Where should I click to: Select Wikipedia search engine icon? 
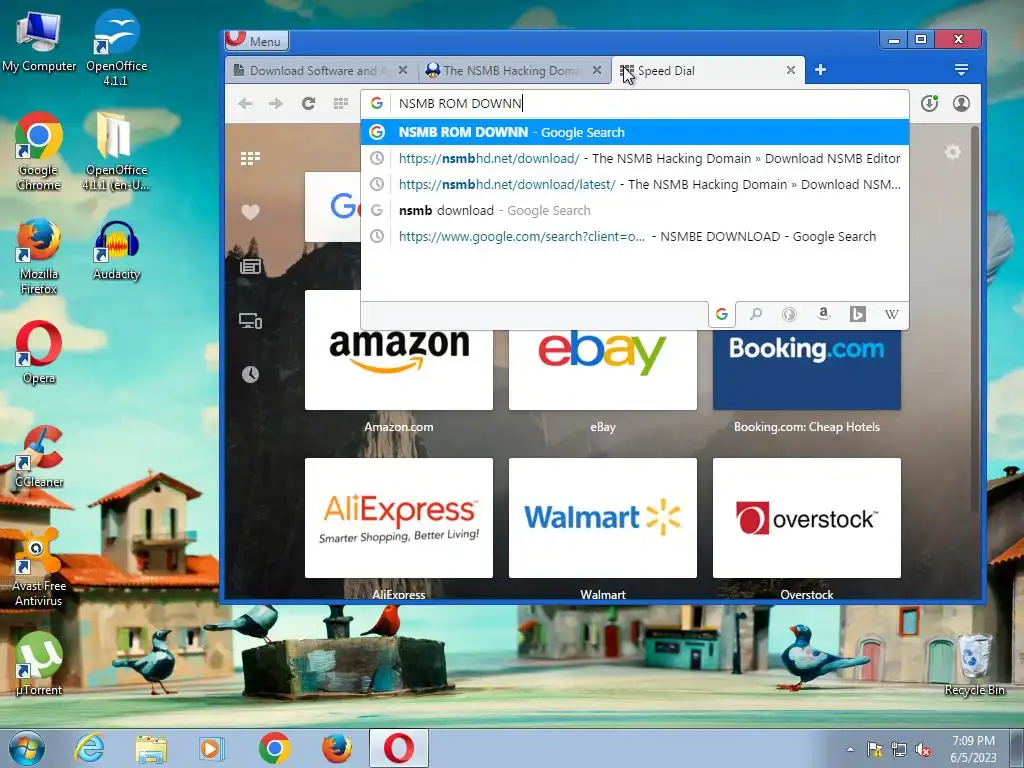point(891,314)
